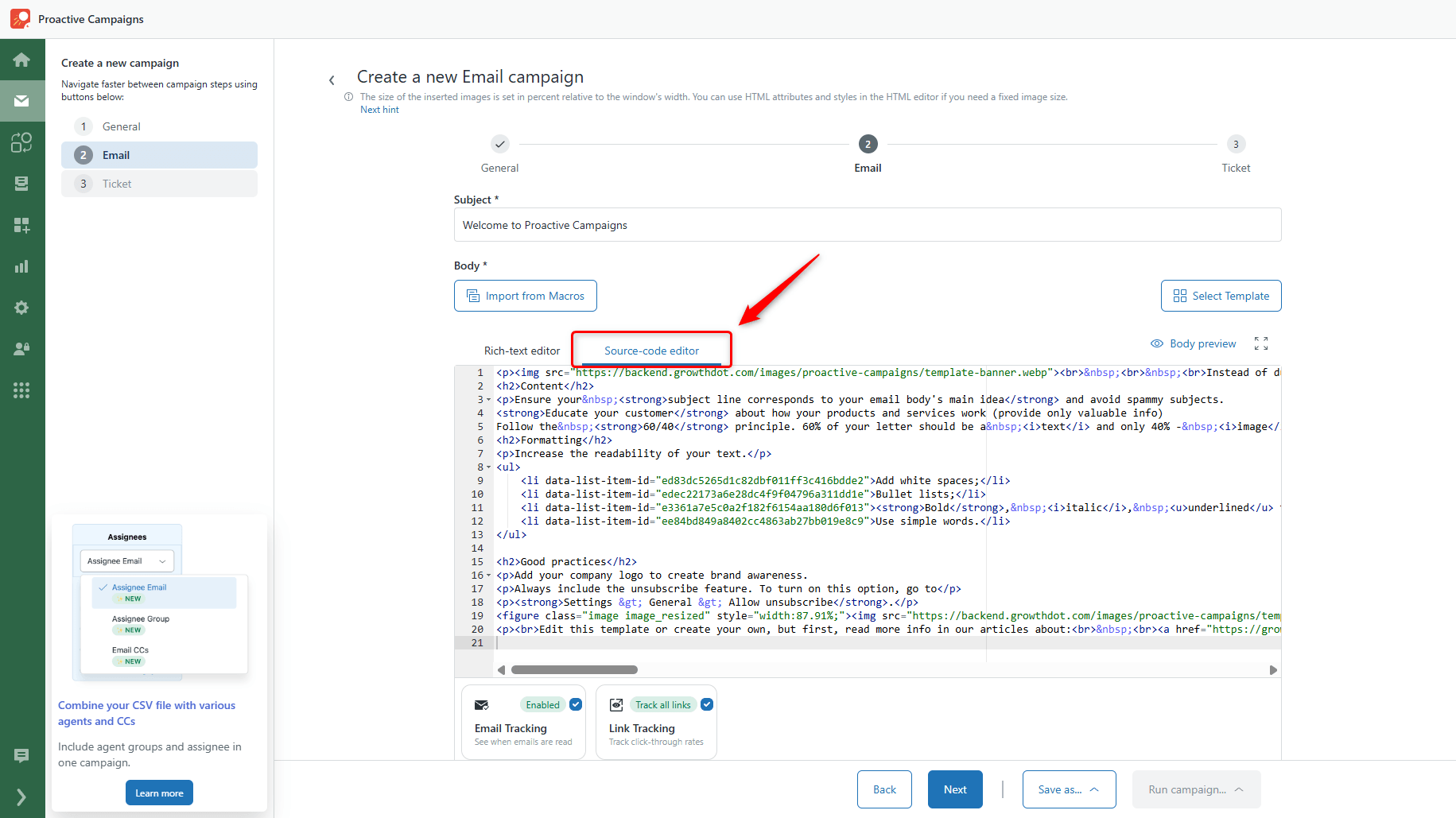This screenshot has width=1456, height=818.
Task: Collapse code fold on line 3
Action: click(489, 400)
